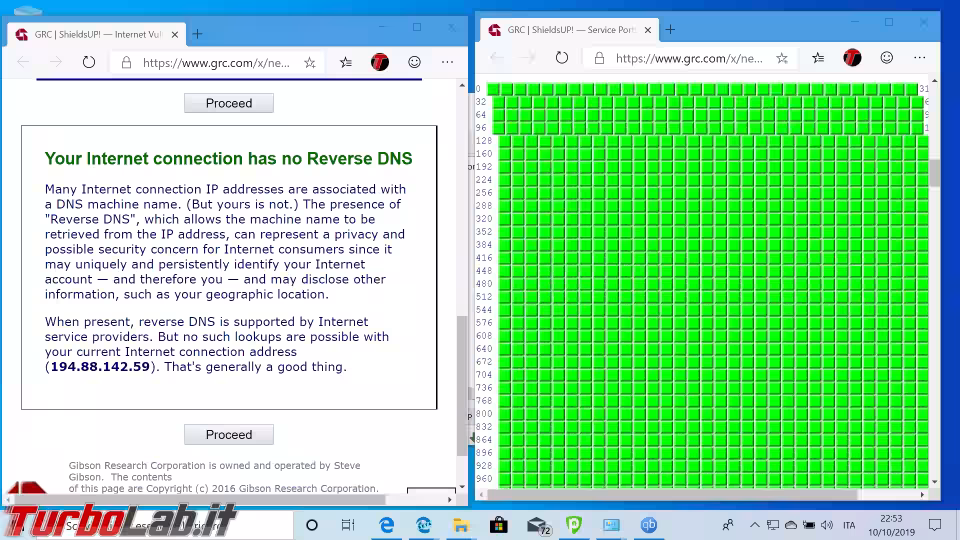Screen dimensions: 960x540
Task: Open the favorites list in the left browser window
Action: tap(346, 62)
